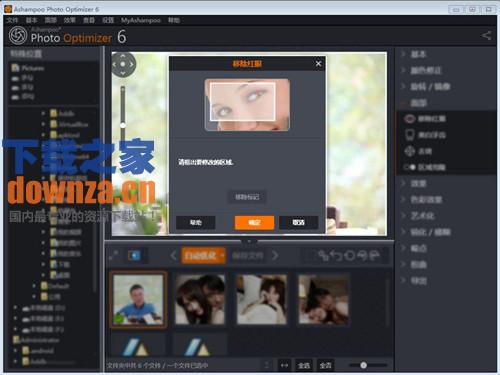Click the 保存文件 button

(248, 256)
